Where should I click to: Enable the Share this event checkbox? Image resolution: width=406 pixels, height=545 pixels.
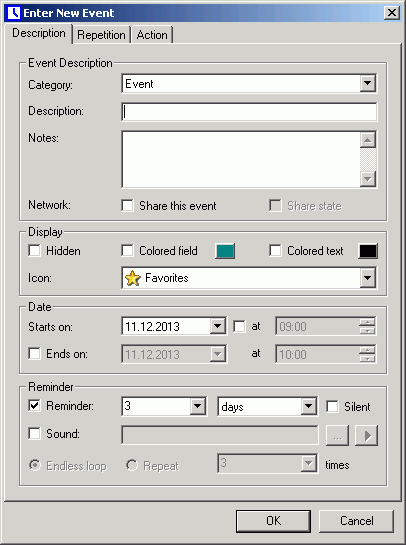point(127,205)
